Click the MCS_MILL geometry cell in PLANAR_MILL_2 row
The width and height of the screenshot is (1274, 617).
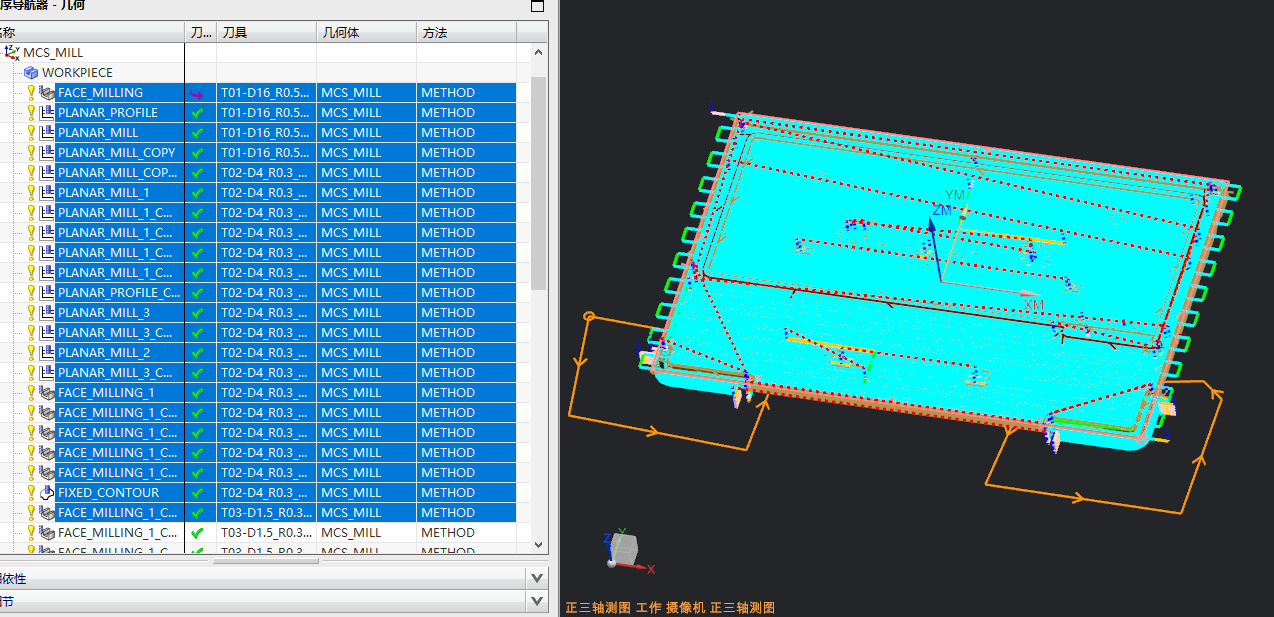[x=366, y=352]
